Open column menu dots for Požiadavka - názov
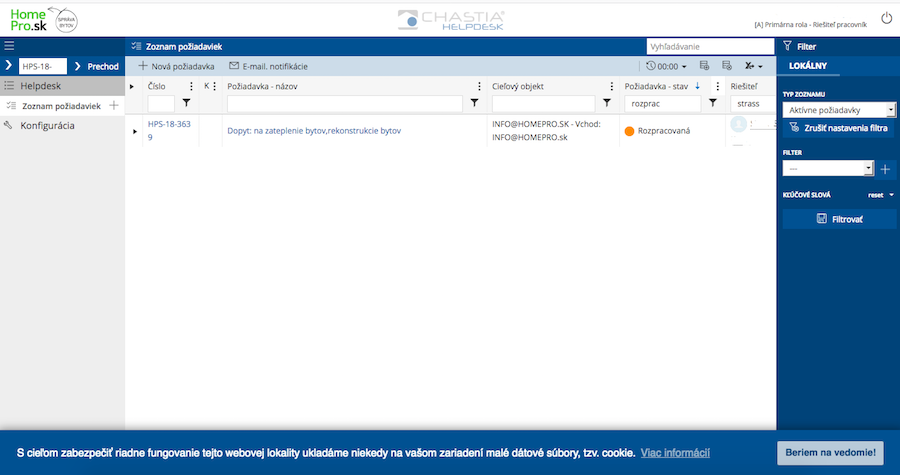 click(x=479, y=86)
